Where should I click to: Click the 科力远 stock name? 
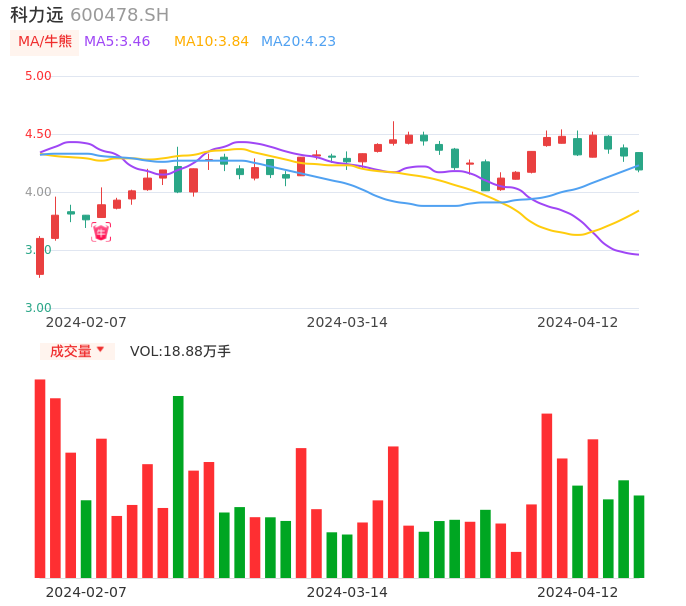pyautogui.click(x=37, y=15)
